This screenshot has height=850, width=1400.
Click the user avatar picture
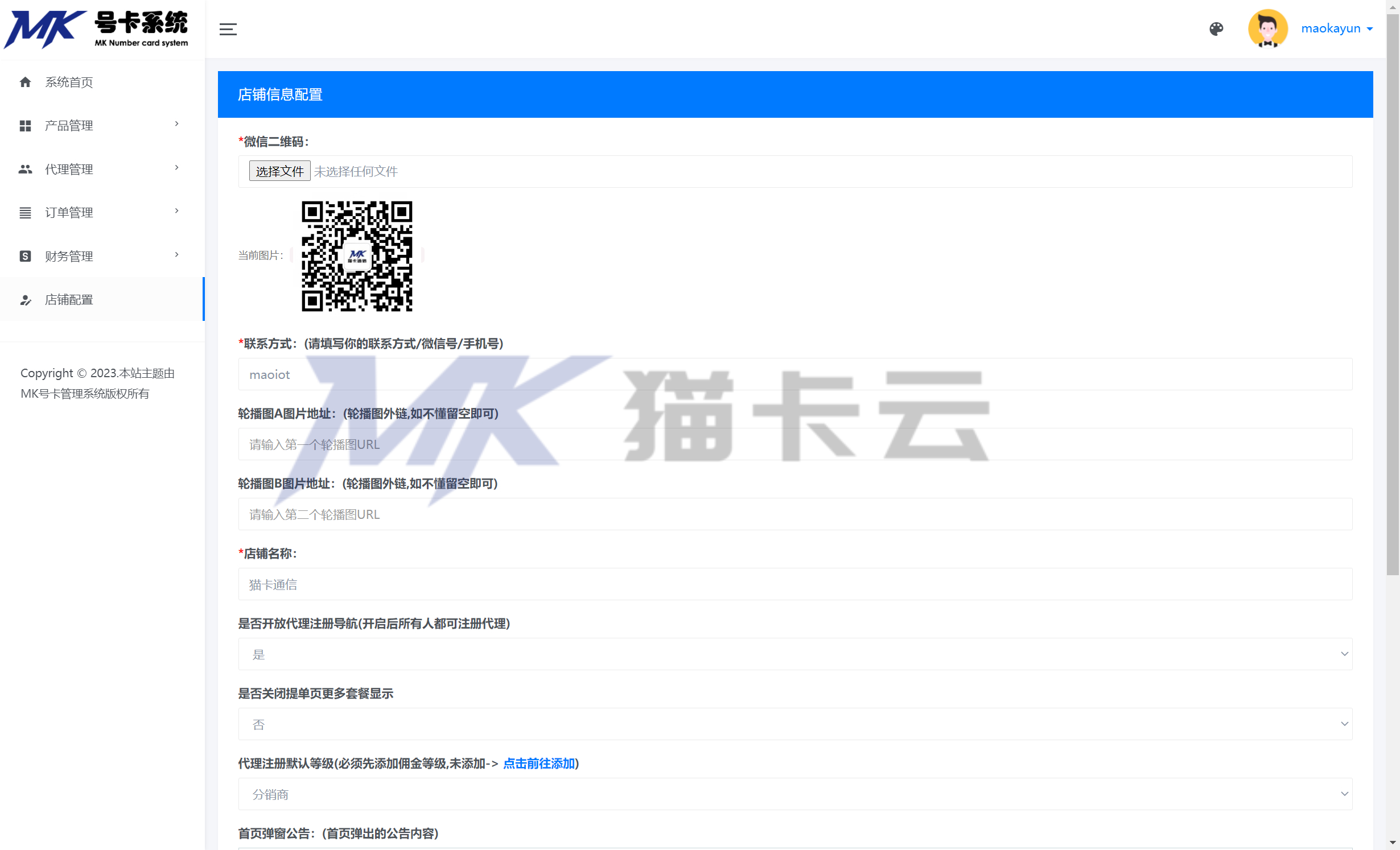point(1267,28)
